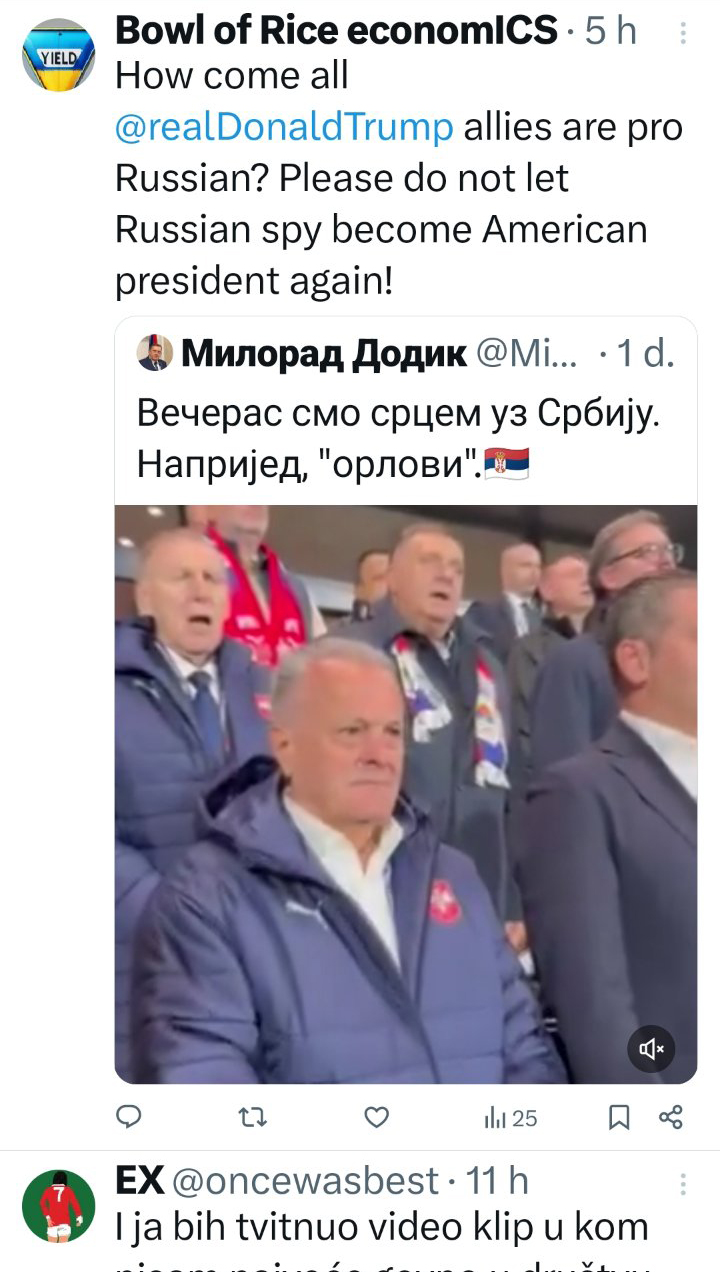Share the Bowl of Rice tweet
Viewport: 720px width, 1272px height.
(x=671, y=1117)
